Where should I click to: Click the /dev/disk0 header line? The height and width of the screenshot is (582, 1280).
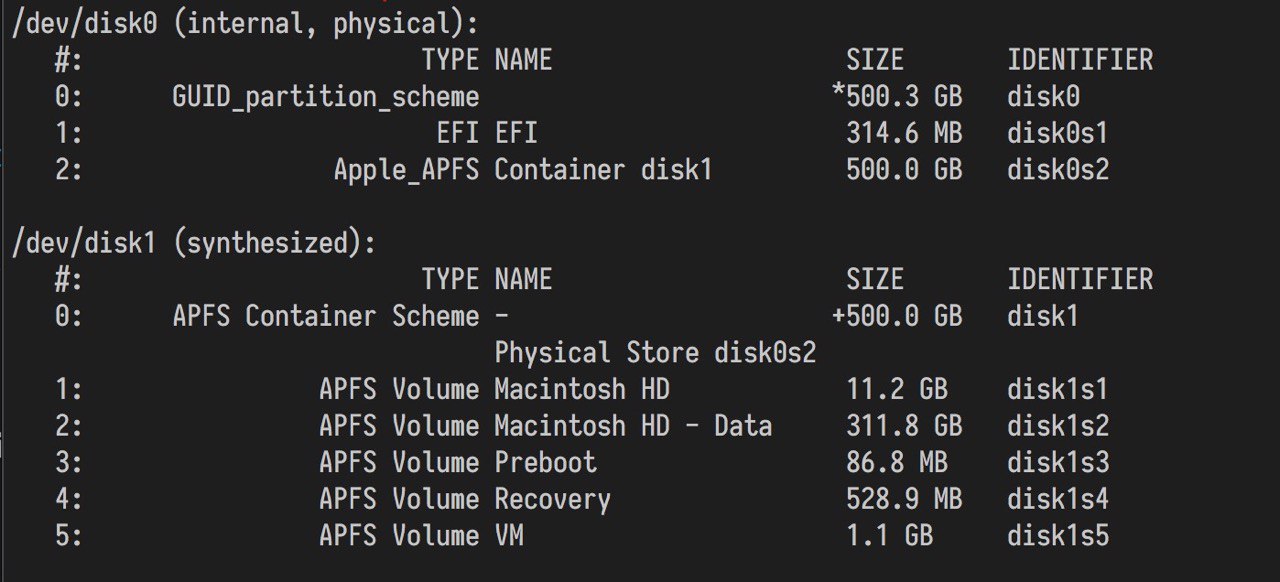pyautogui.click(x=245, y=23)
